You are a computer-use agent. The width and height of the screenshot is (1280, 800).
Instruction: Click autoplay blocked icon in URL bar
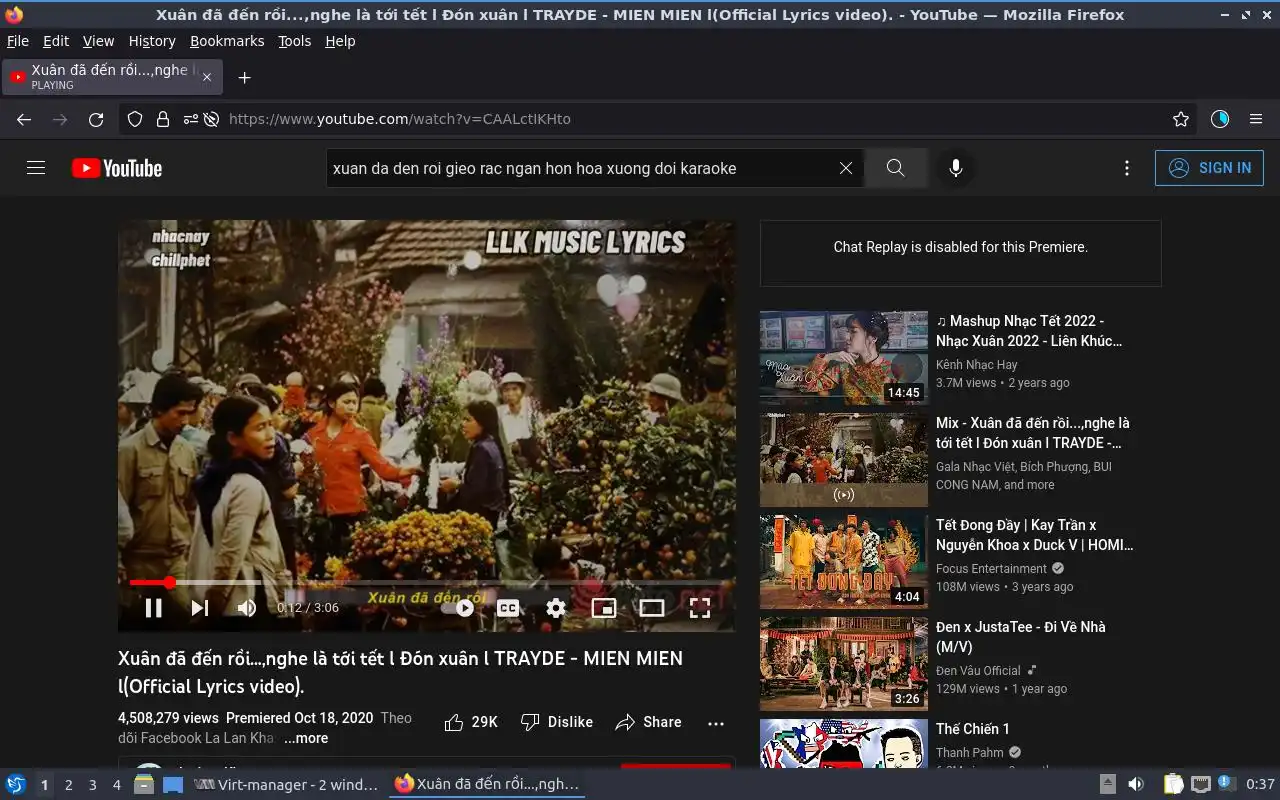point(211,119)
